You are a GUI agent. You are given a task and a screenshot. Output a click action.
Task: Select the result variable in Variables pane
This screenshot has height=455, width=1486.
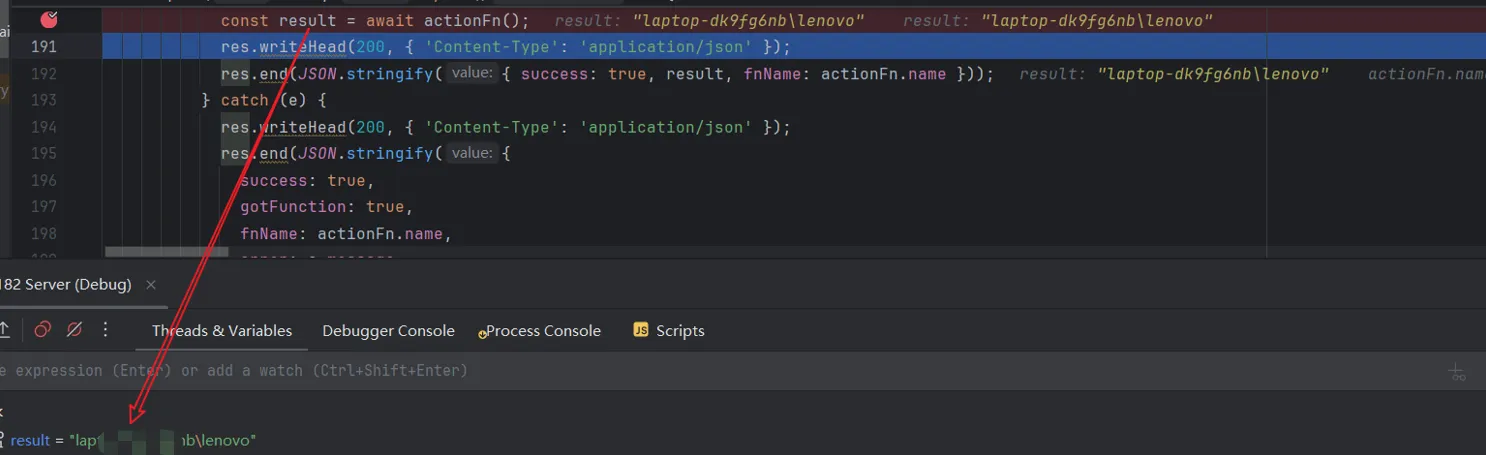click(x=133, y=440)
